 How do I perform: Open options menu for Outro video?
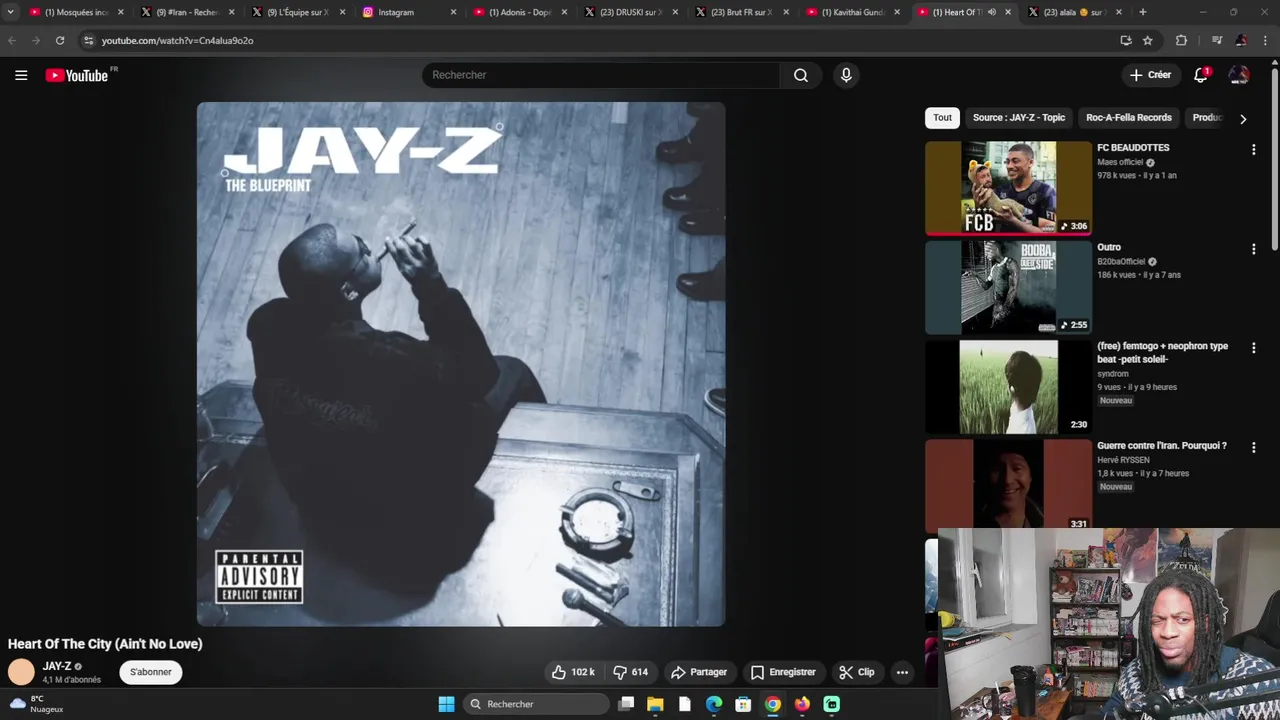coord(1253,249)
